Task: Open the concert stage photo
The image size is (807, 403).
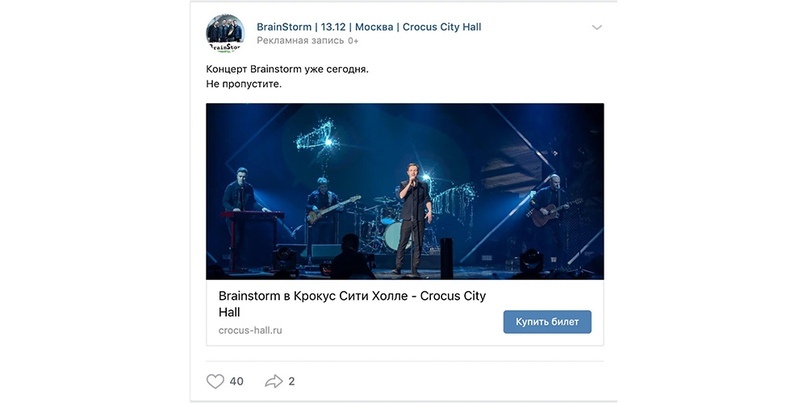Action: (x=405, y=191)
